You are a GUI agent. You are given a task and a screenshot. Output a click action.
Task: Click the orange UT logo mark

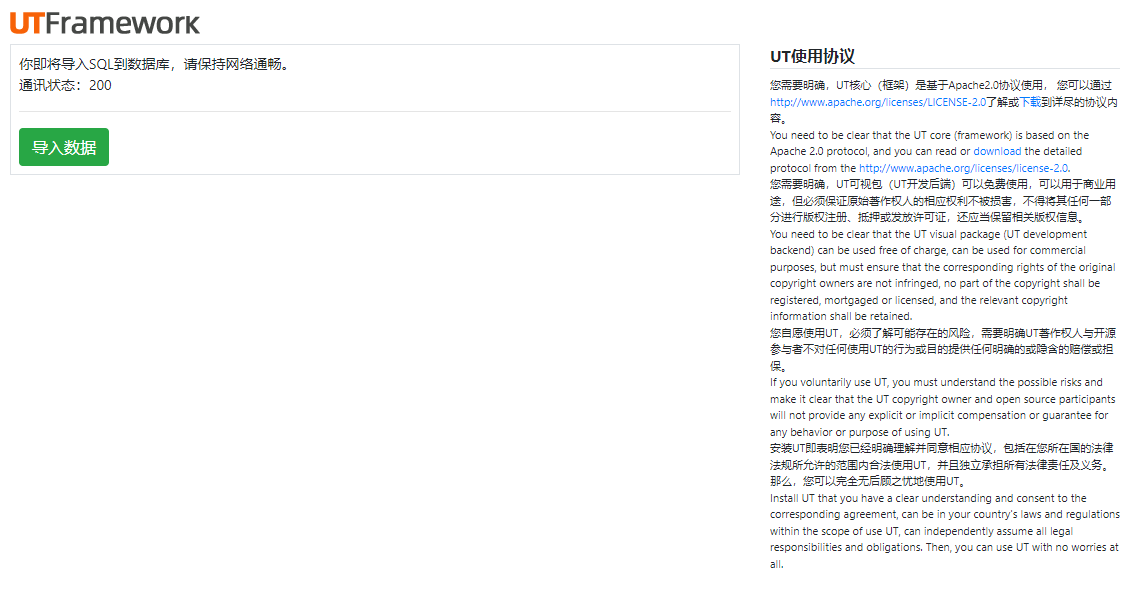click(27, 23)
